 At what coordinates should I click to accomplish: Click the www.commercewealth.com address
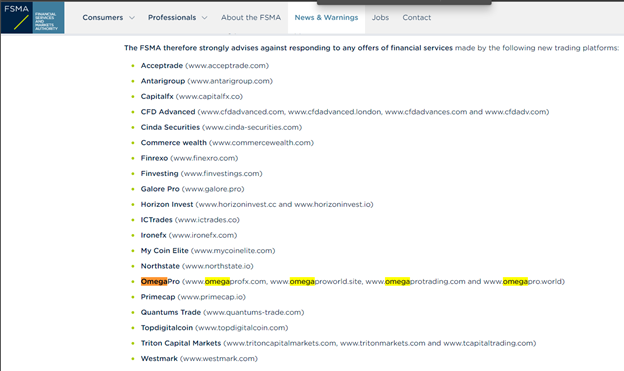pyautogui.click(x=261, y=143)
